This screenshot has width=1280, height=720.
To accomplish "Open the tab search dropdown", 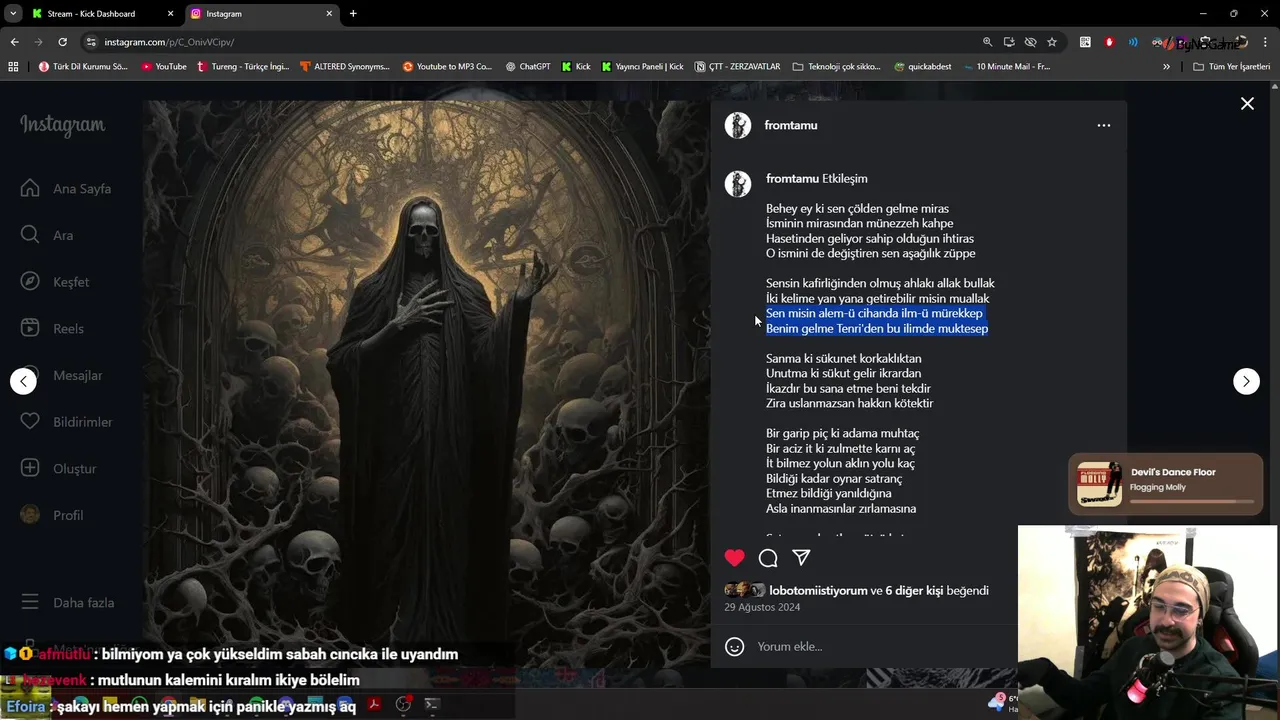I will click(x=13, y=14).
